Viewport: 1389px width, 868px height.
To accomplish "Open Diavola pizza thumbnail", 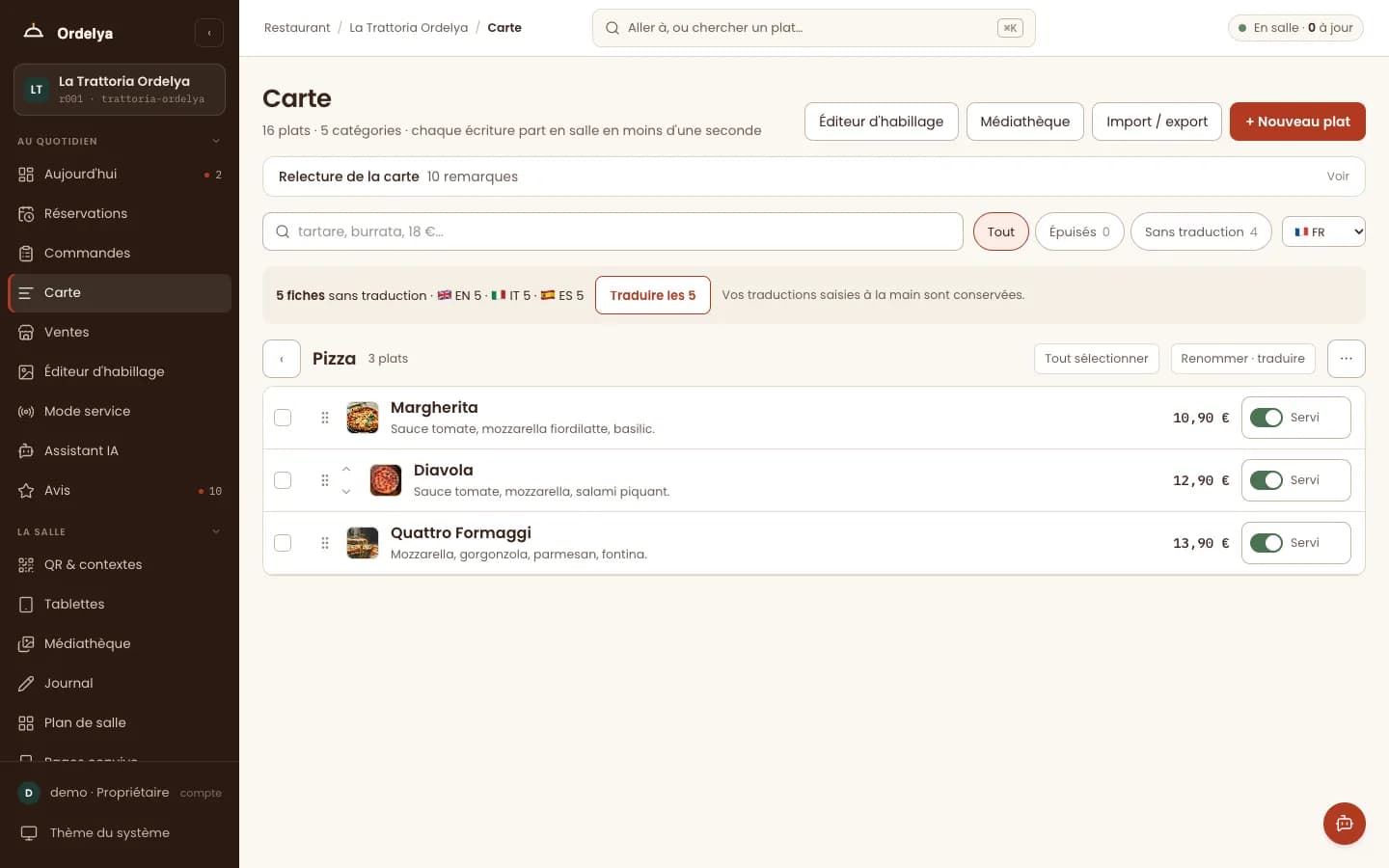I will click(386, 480).
